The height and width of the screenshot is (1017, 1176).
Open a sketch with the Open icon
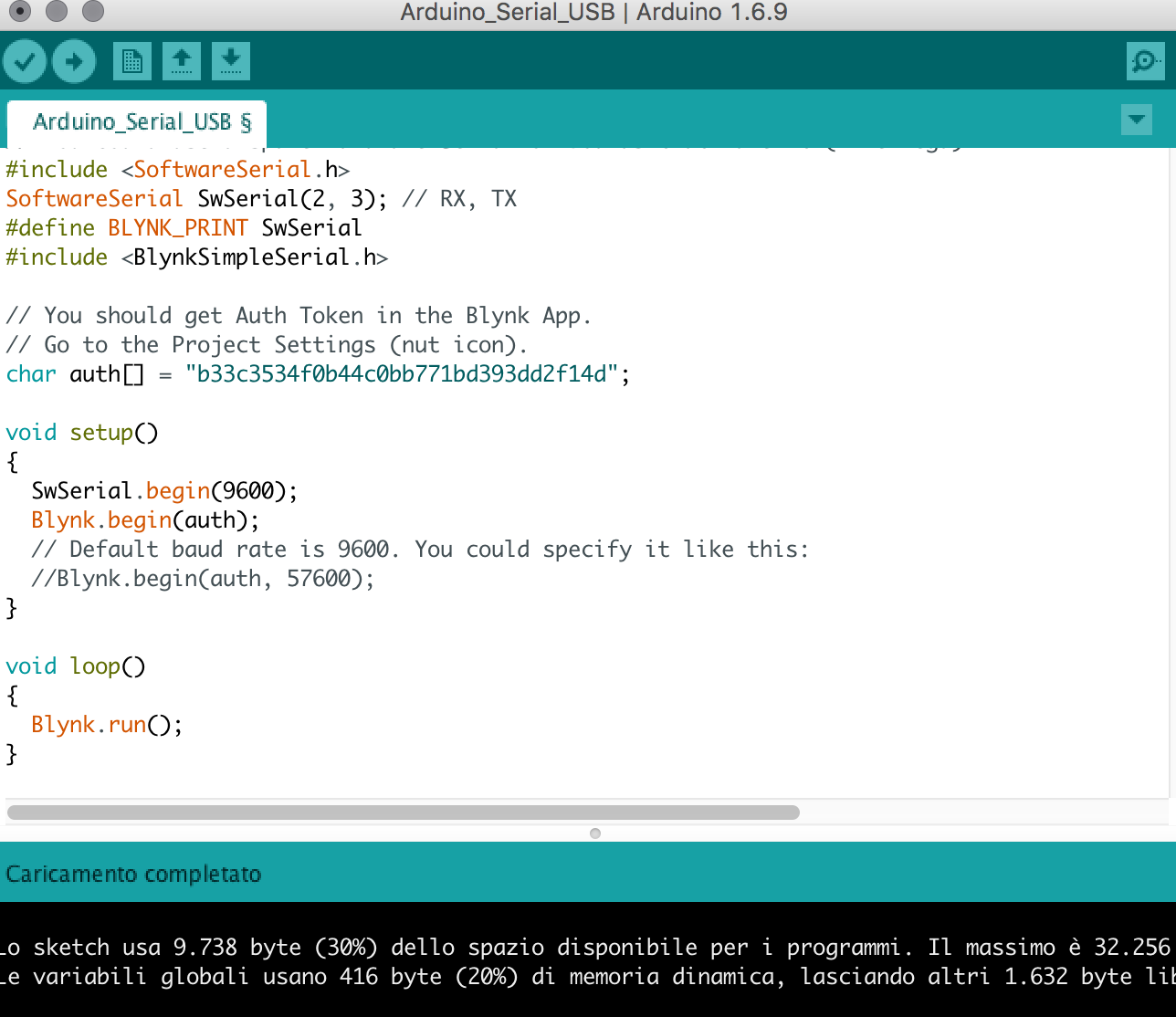pyautogui.click(x=182, y=61)
